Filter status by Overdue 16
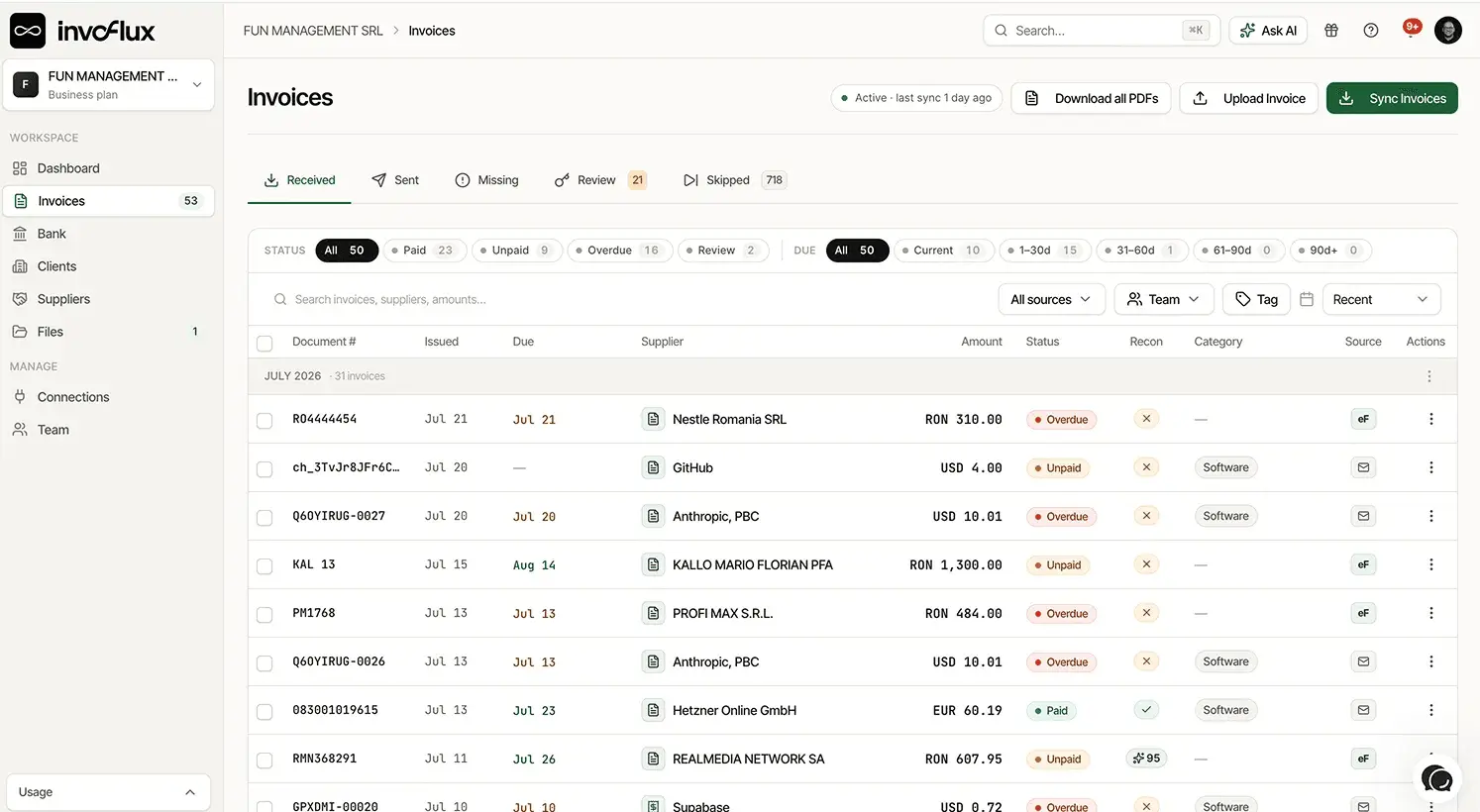 click(620, 251)
